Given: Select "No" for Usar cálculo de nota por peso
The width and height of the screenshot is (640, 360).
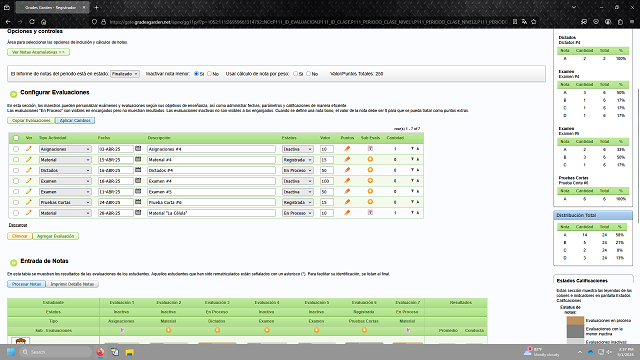Looking at the screenshot, I should point(309,73).
